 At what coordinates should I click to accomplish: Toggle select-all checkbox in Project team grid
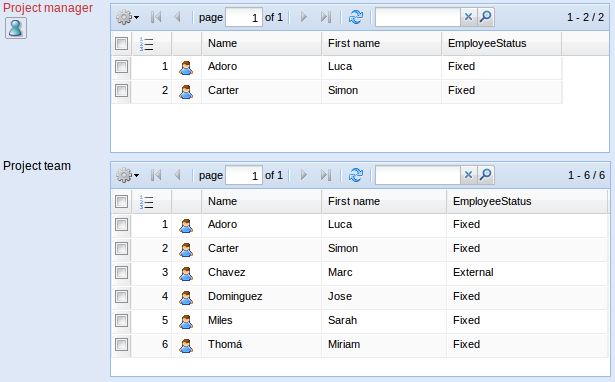pos(122,202)
